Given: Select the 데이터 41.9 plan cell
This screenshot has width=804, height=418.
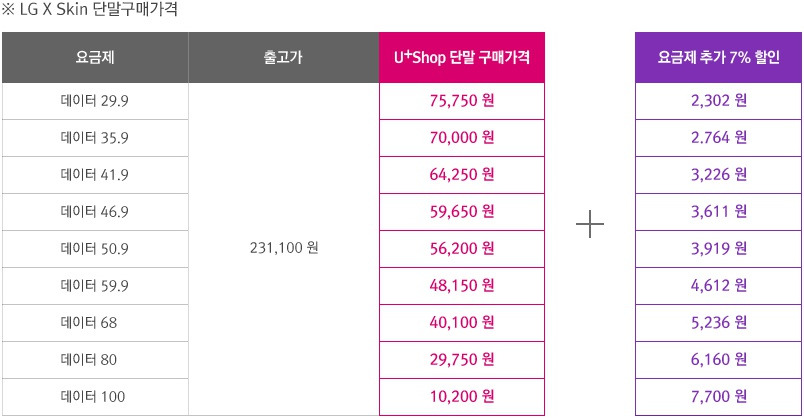Looking at the screenshot, I should pos(95,175).
